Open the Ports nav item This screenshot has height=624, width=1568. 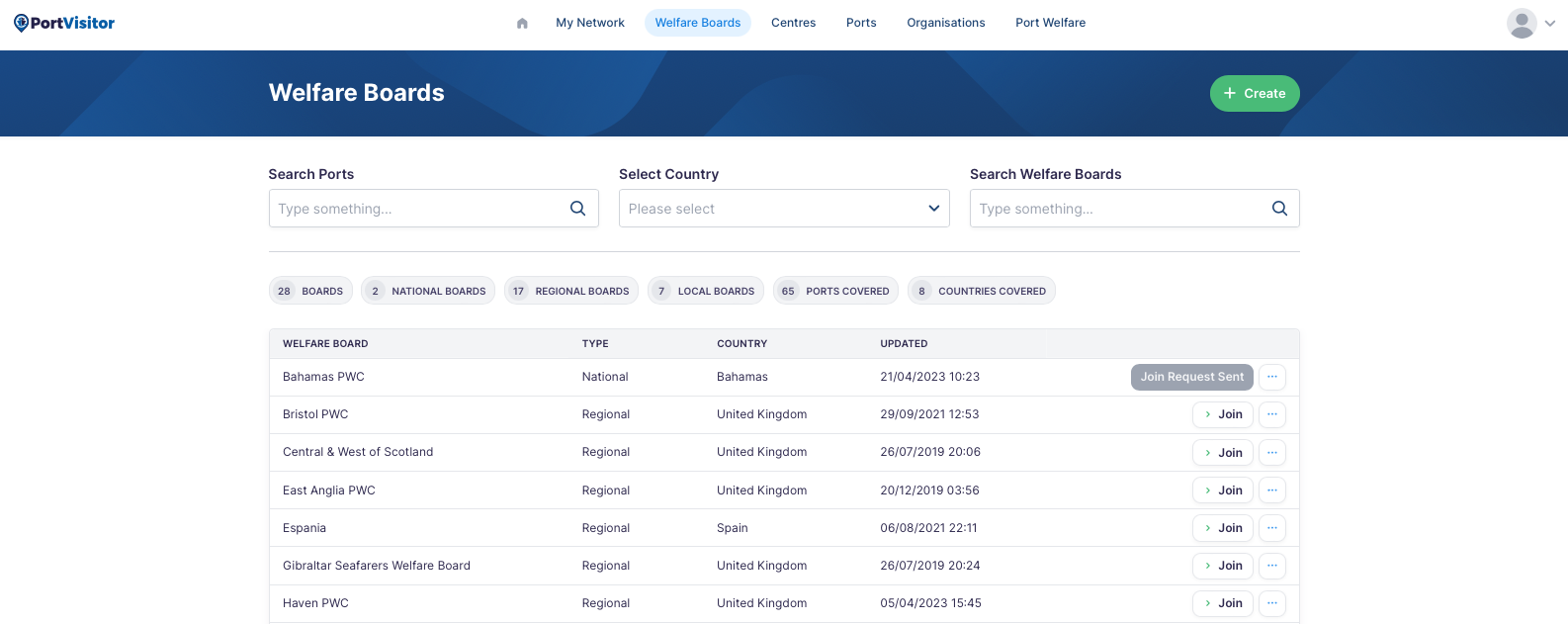[861, 23]
